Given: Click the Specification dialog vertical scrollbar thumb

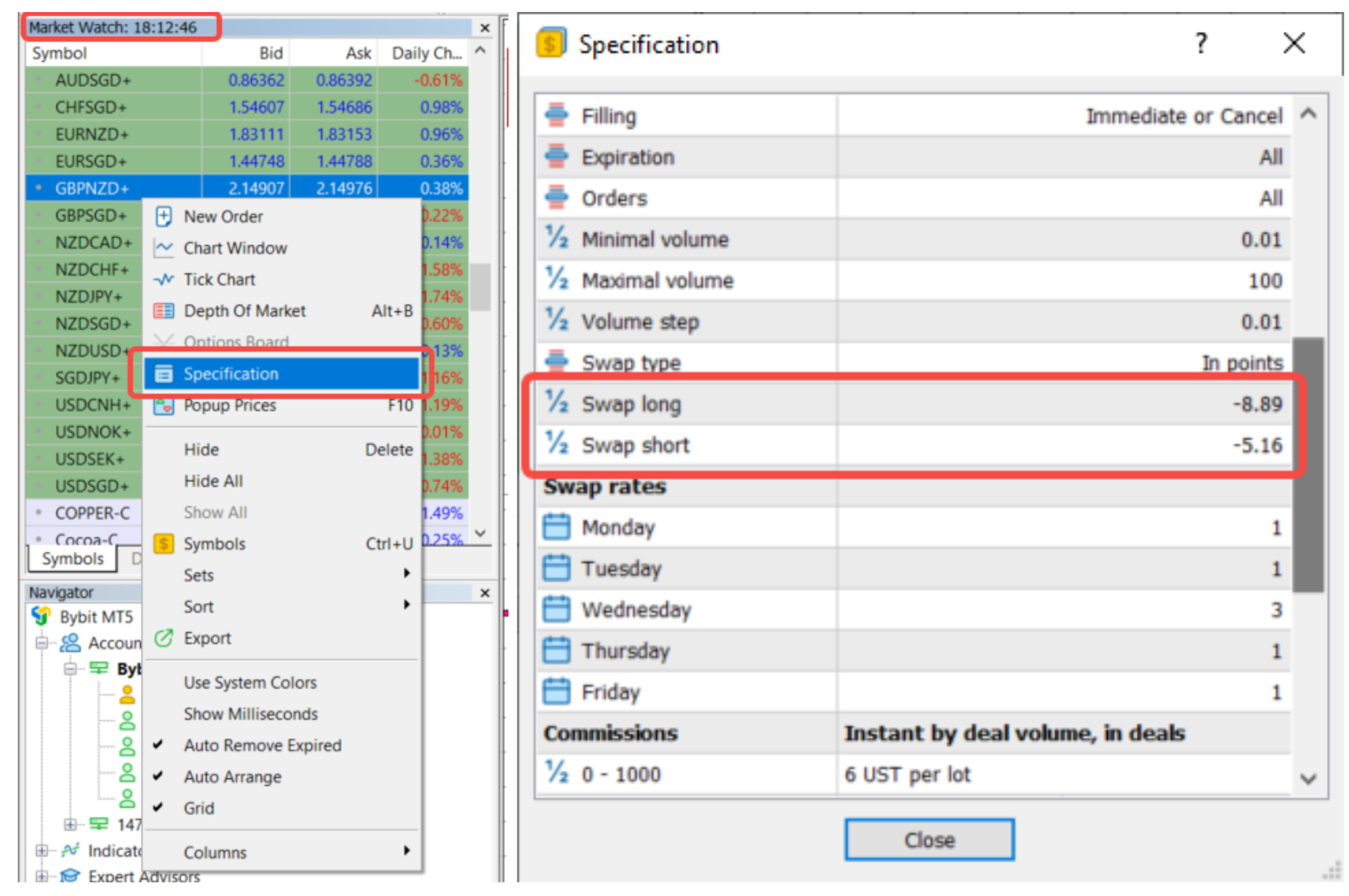Looking at the screenshot, I should click(1307, 464).
